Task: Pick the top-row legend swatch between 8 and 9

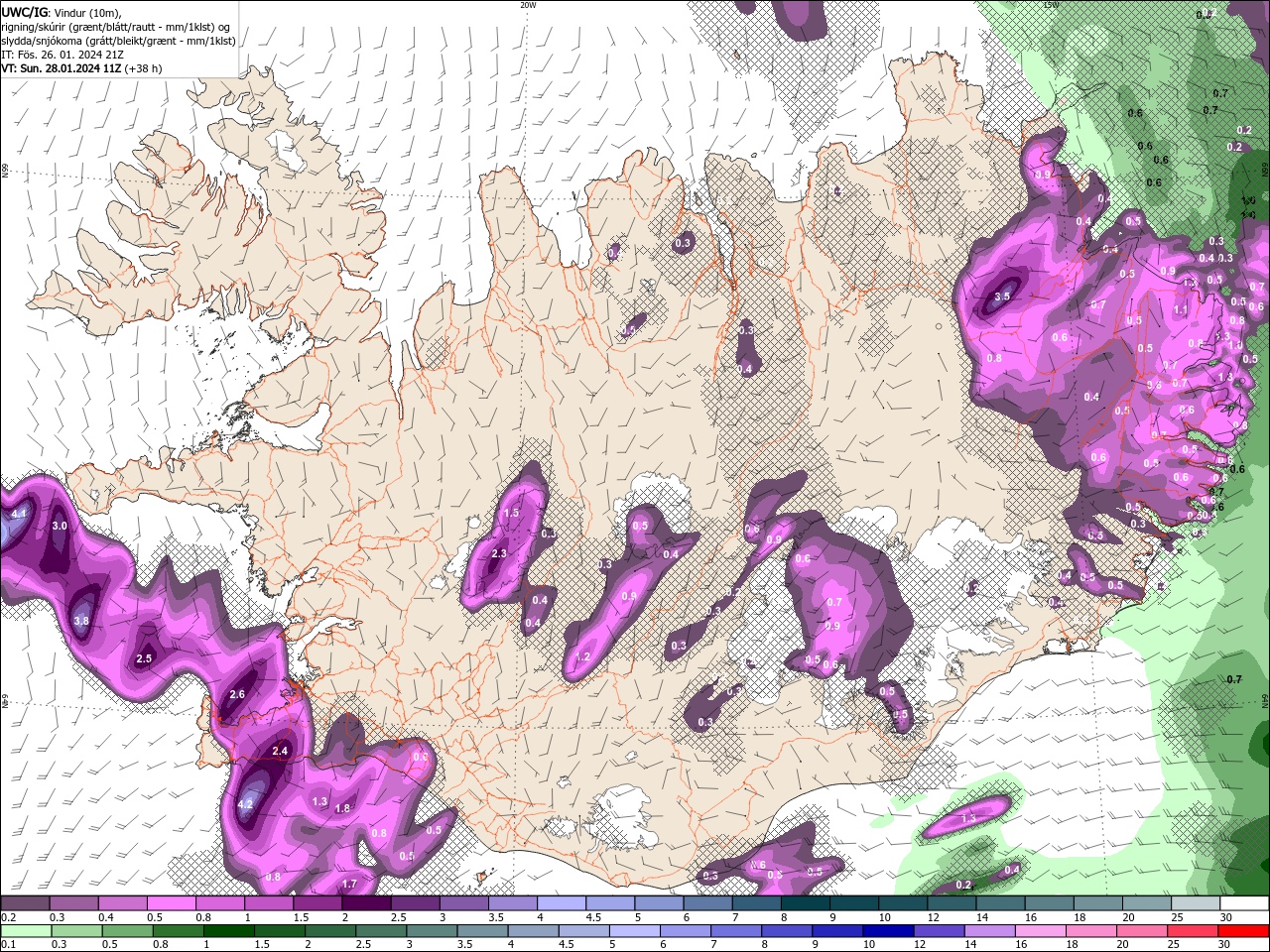Action: coord(806,903)
